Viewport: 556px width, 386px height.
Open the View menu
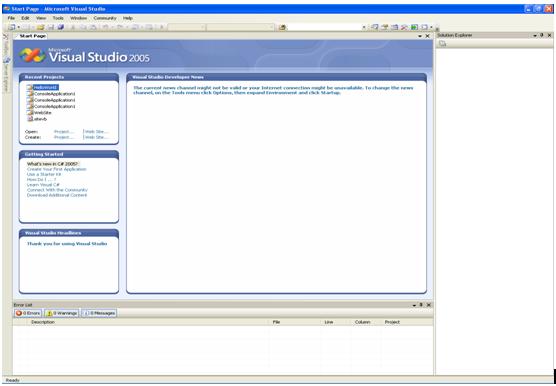tap(41, 18)
